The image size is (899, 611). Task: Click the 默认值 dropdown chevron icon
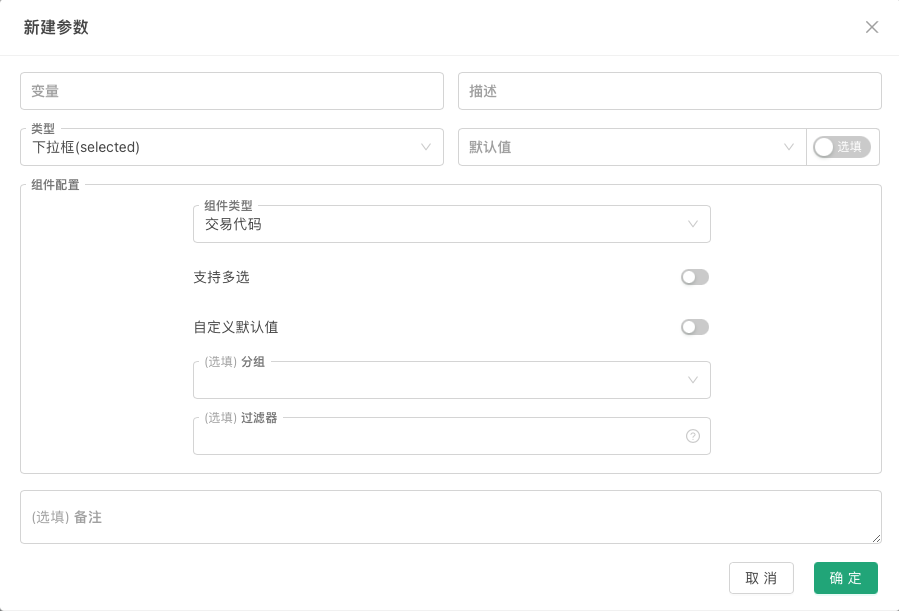coord(789,147)
